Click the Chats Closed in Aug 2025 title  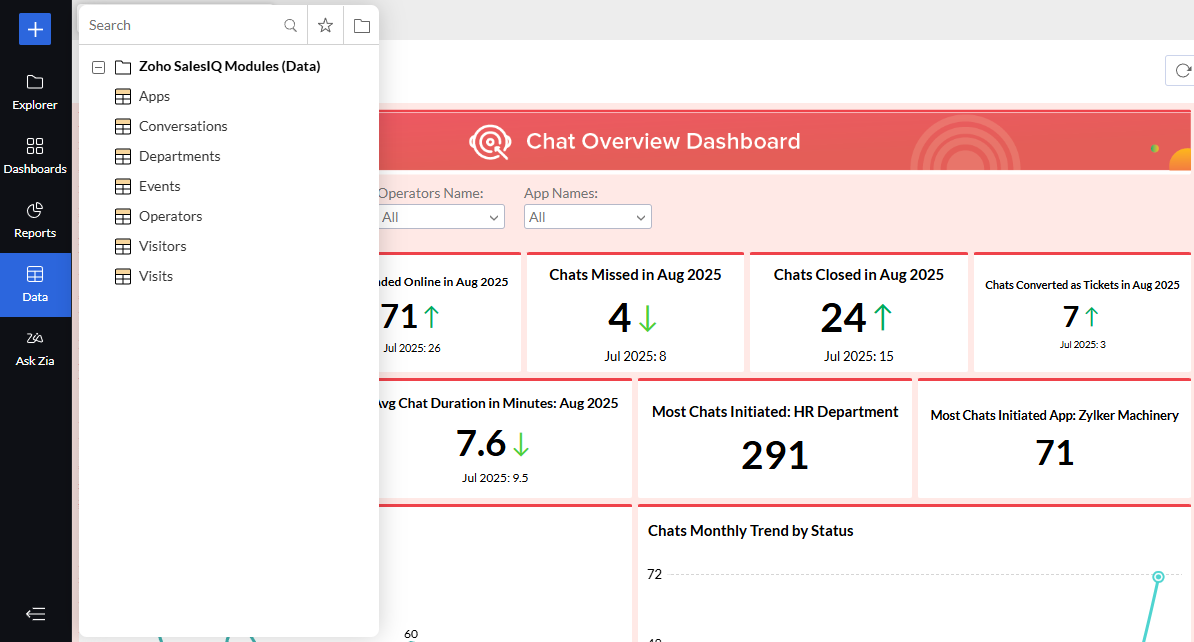click(859, 275)
